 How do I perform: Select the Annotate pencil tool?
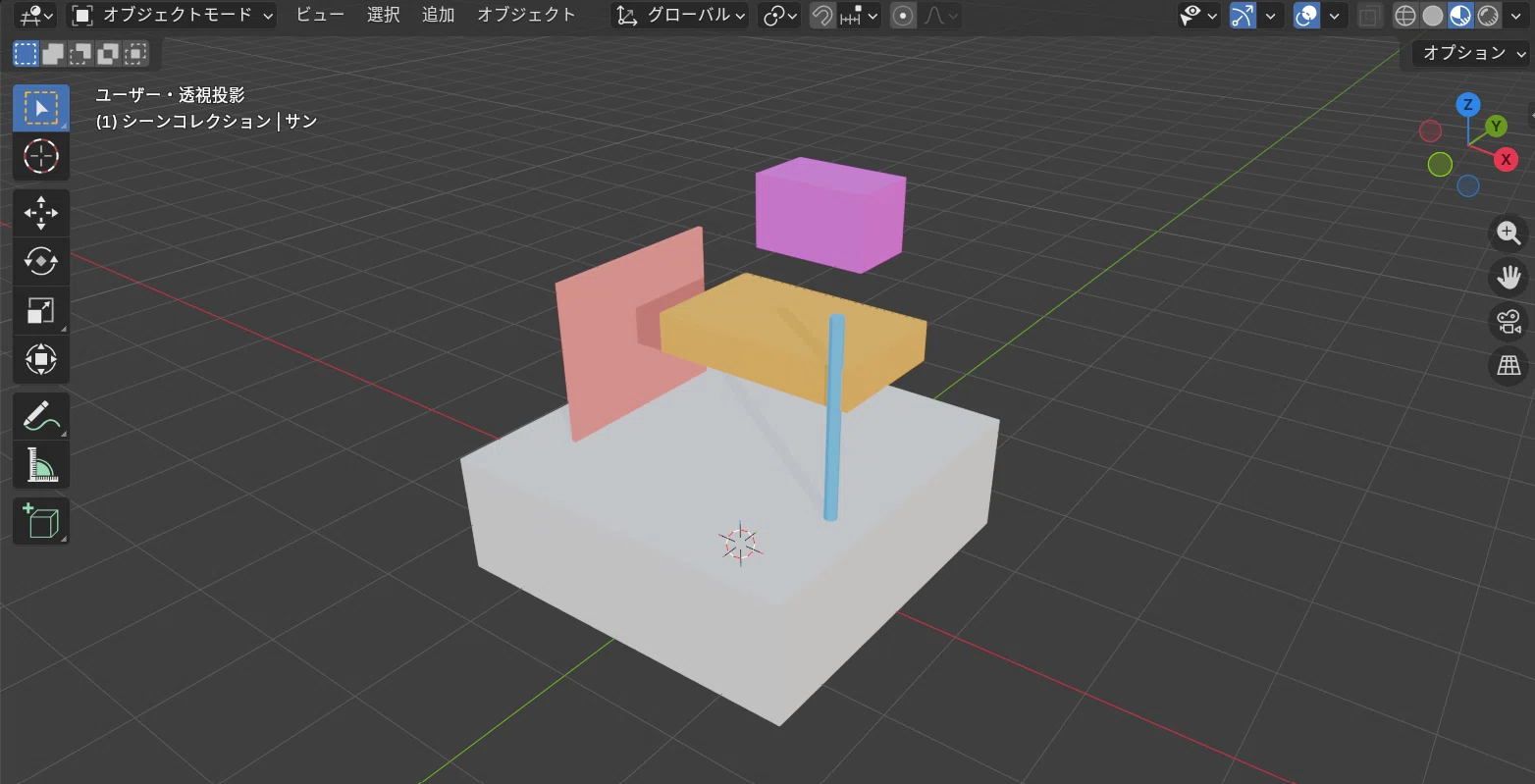(40, 416)
